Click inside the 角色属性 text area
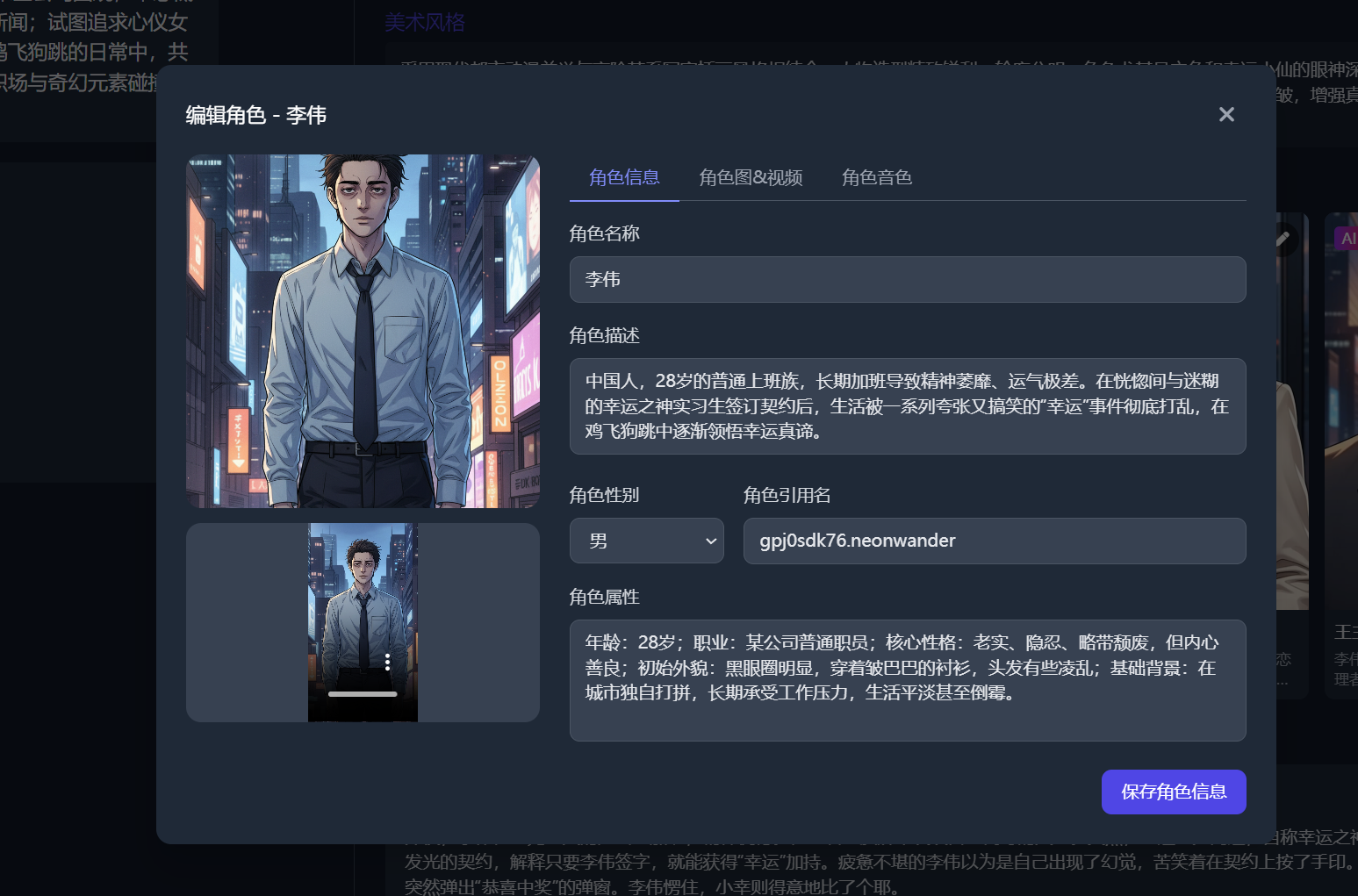Screen dimensions: 1358x896 tap(908, 680)
